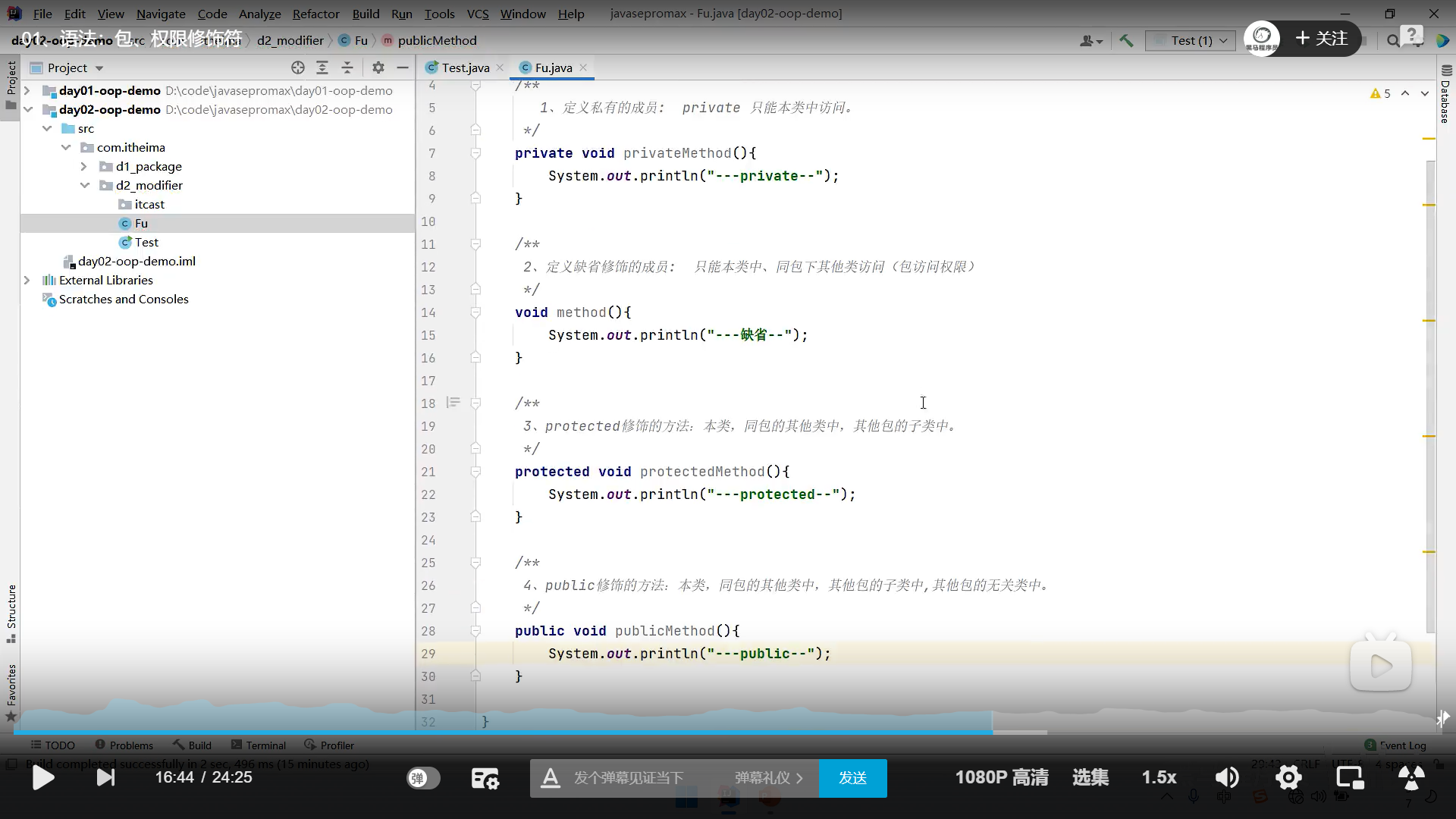Click Collapse All icon in Project panel
Image resolution: width=1456 pixels, height=819 pixels.
tap(347, 67)
